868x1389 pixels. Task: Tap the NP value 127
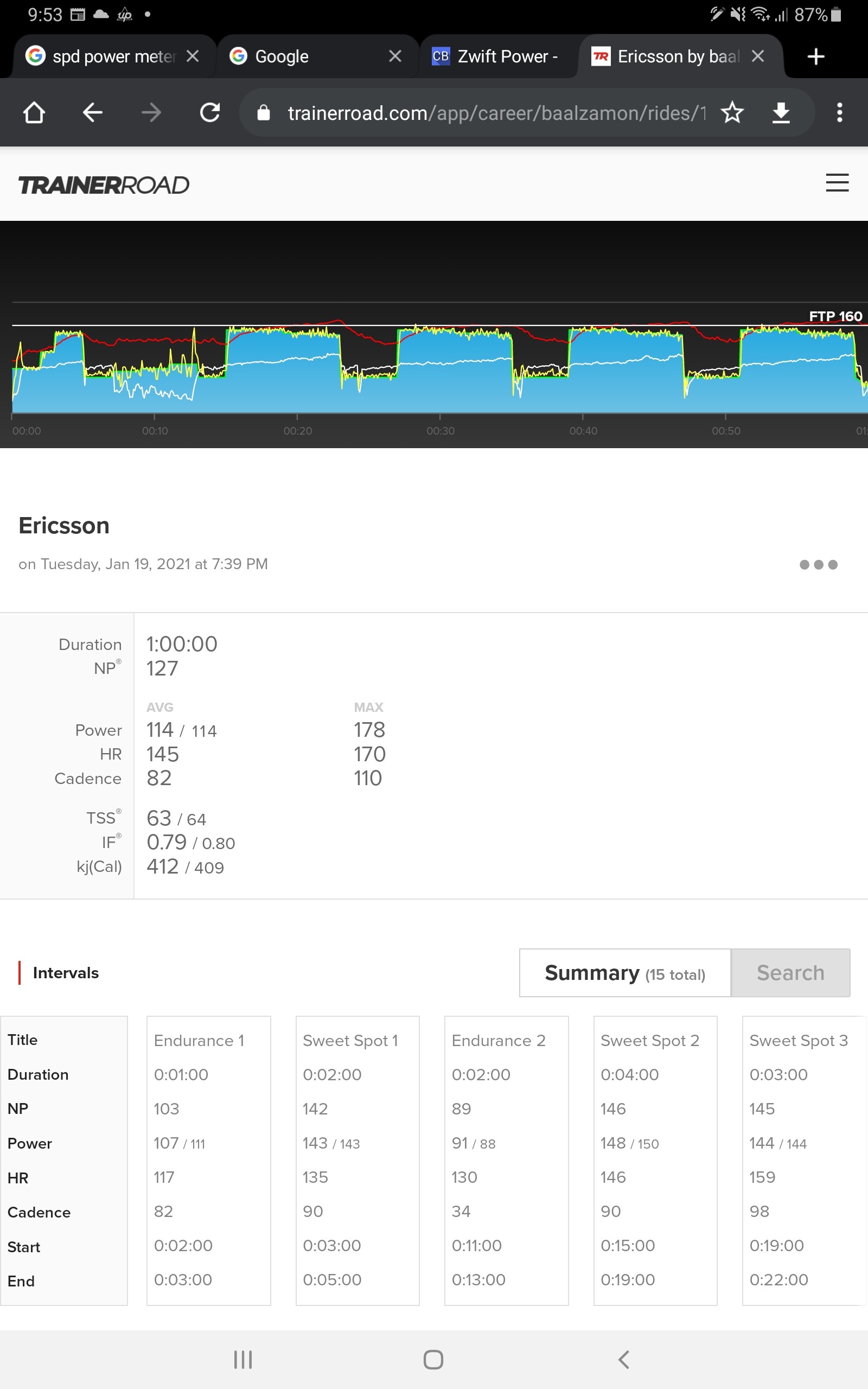(x=162, y=668)
